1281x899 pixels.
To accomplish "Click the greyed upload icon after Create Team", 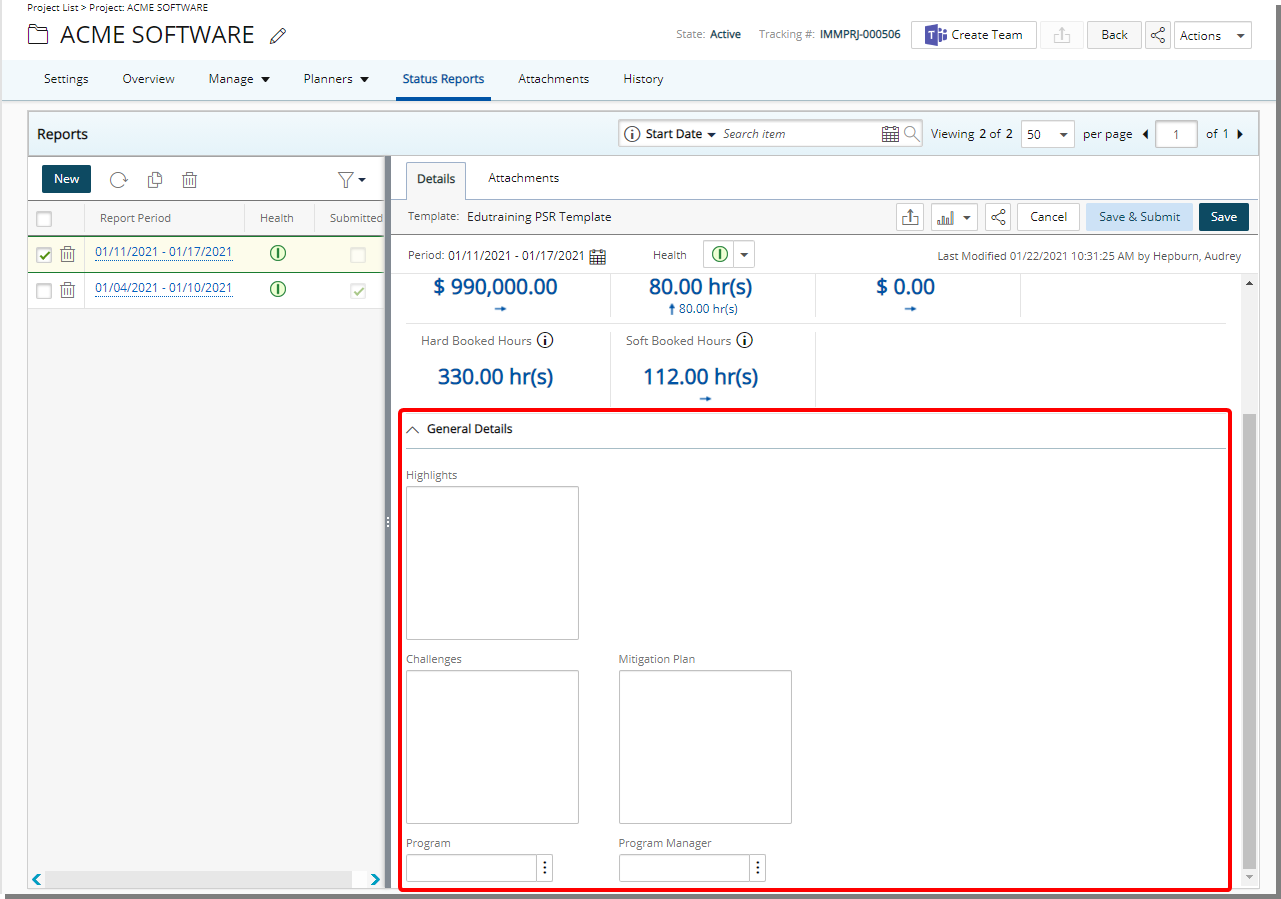I will [1061, 35].
